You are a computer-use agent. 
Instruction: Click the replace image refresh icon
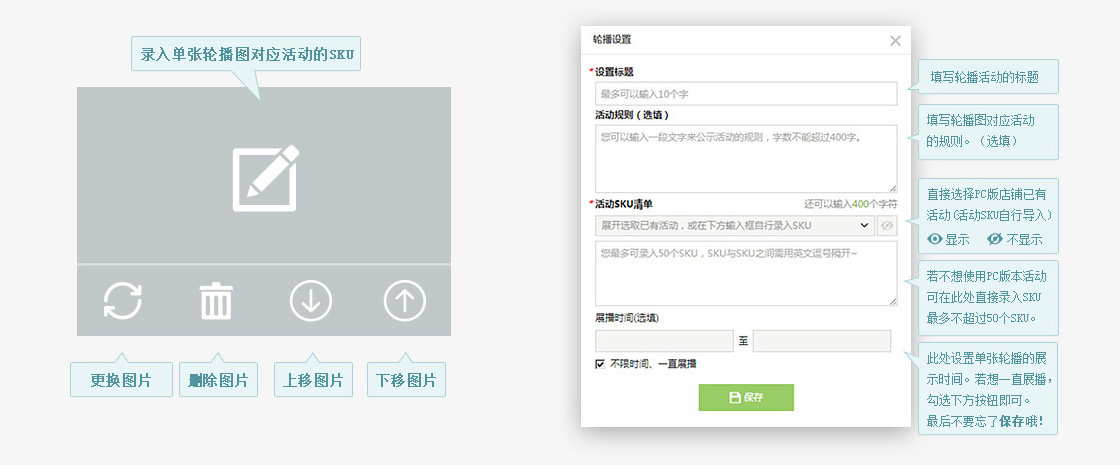tap(122, 301)
